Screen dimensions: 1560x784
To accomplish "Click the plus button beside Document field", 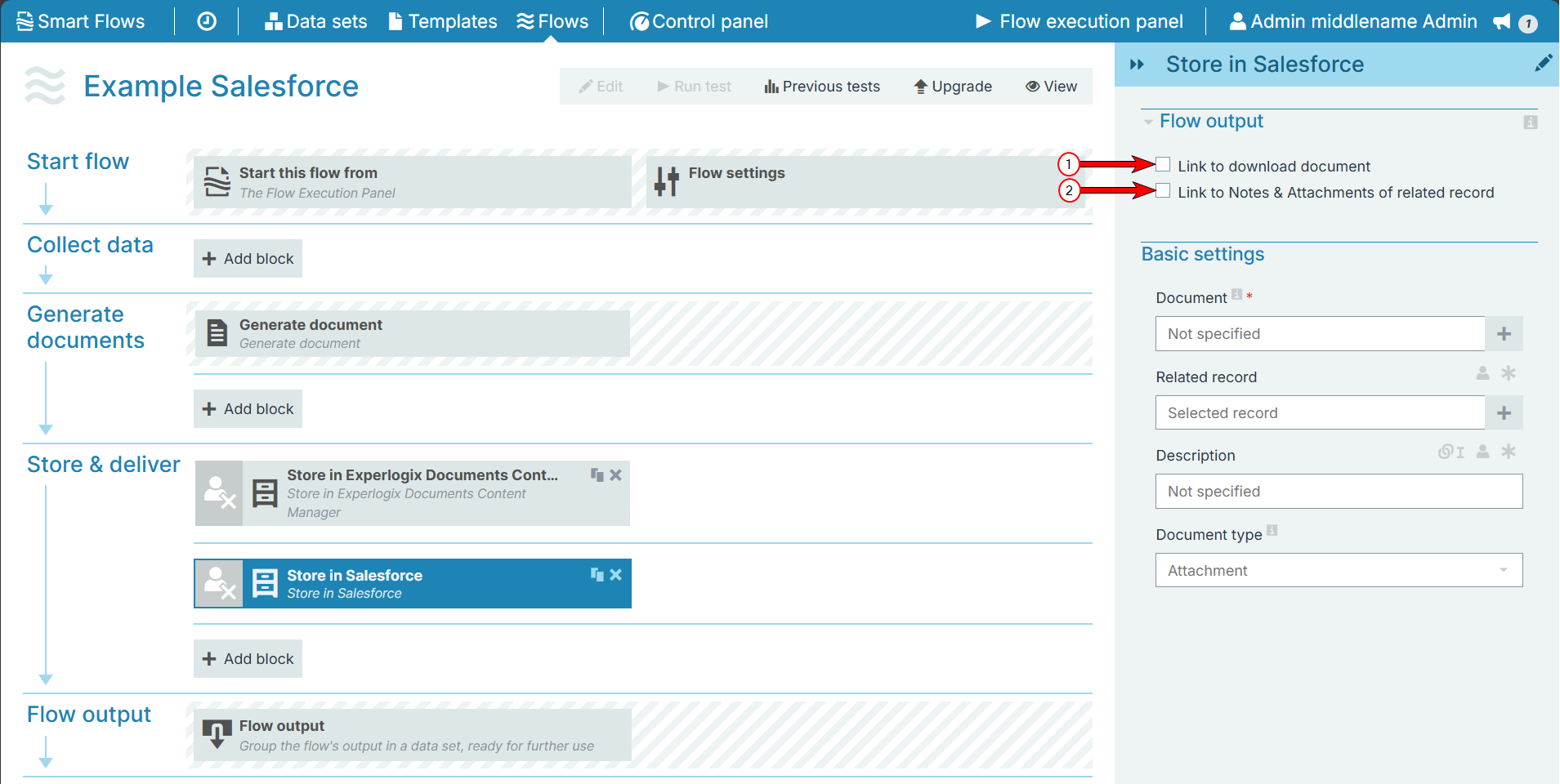I will [x=1504, y=333].
